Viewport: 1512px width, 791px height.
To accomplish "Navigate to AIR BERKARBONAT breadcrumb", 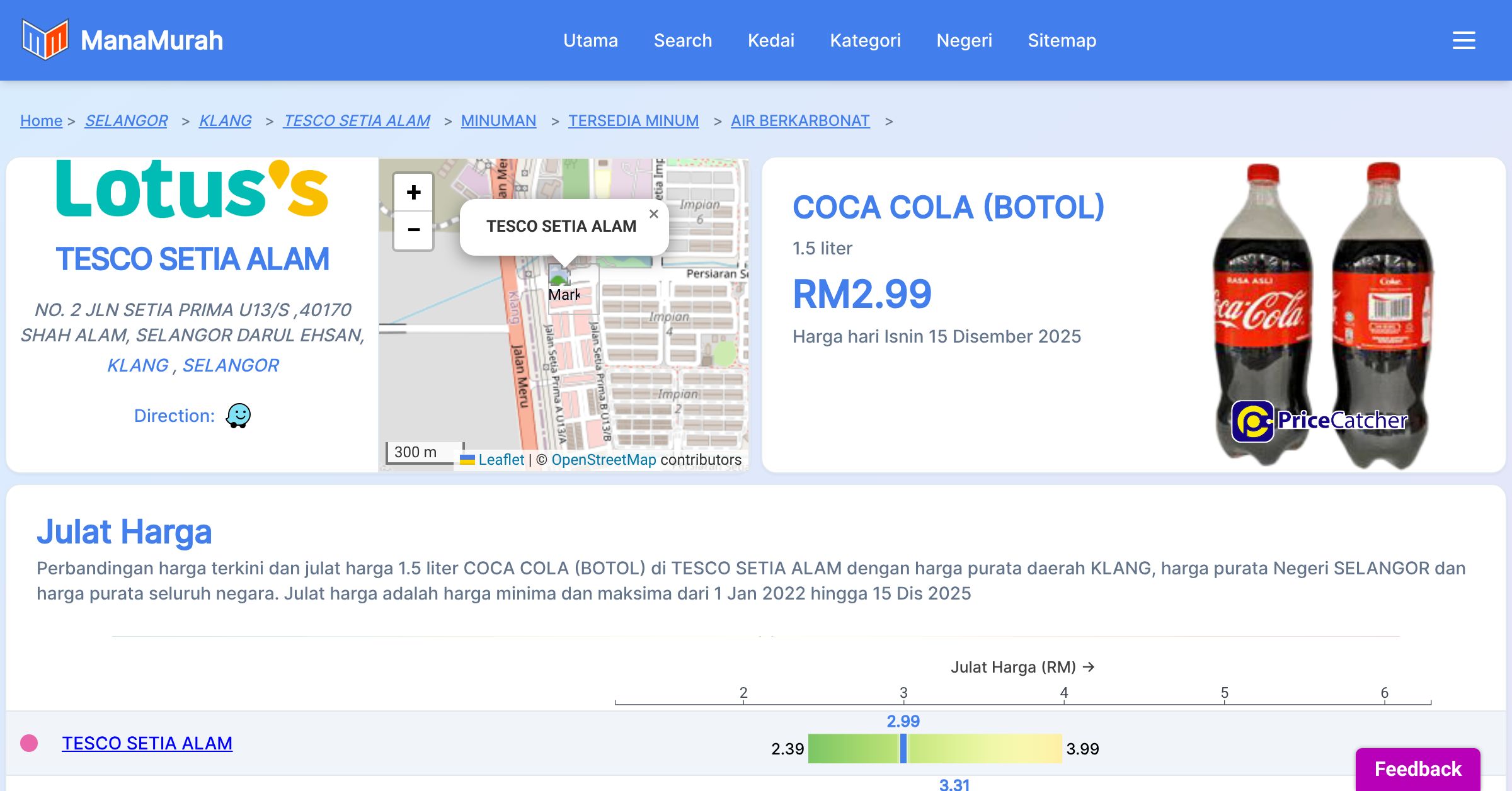I will 800,120.
